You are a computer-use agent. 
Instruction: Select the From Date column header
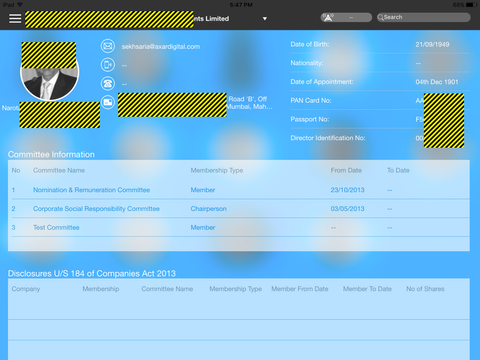pos(346,170)
